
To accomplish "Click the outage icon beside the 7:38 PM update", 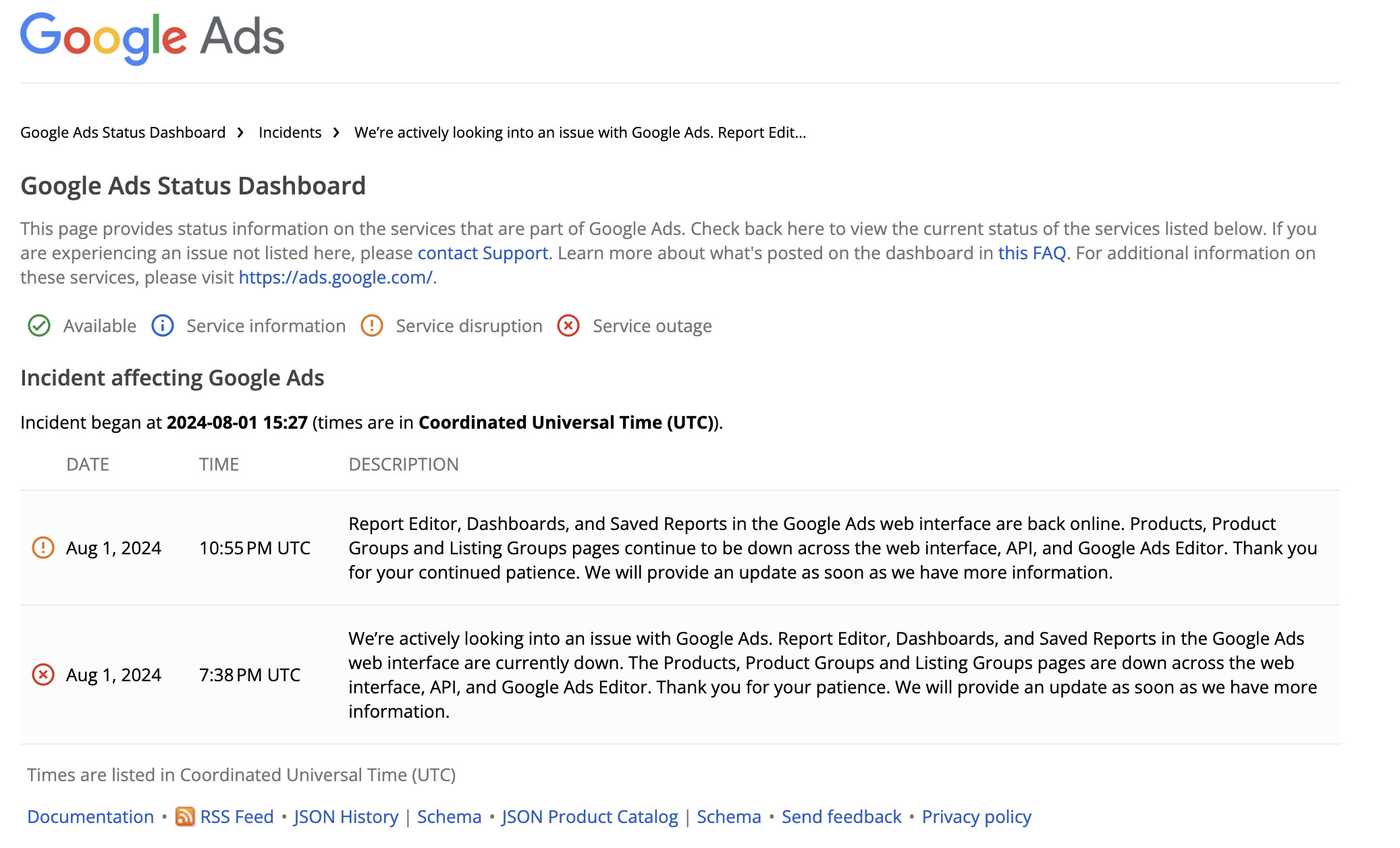I will click(43, 674).
